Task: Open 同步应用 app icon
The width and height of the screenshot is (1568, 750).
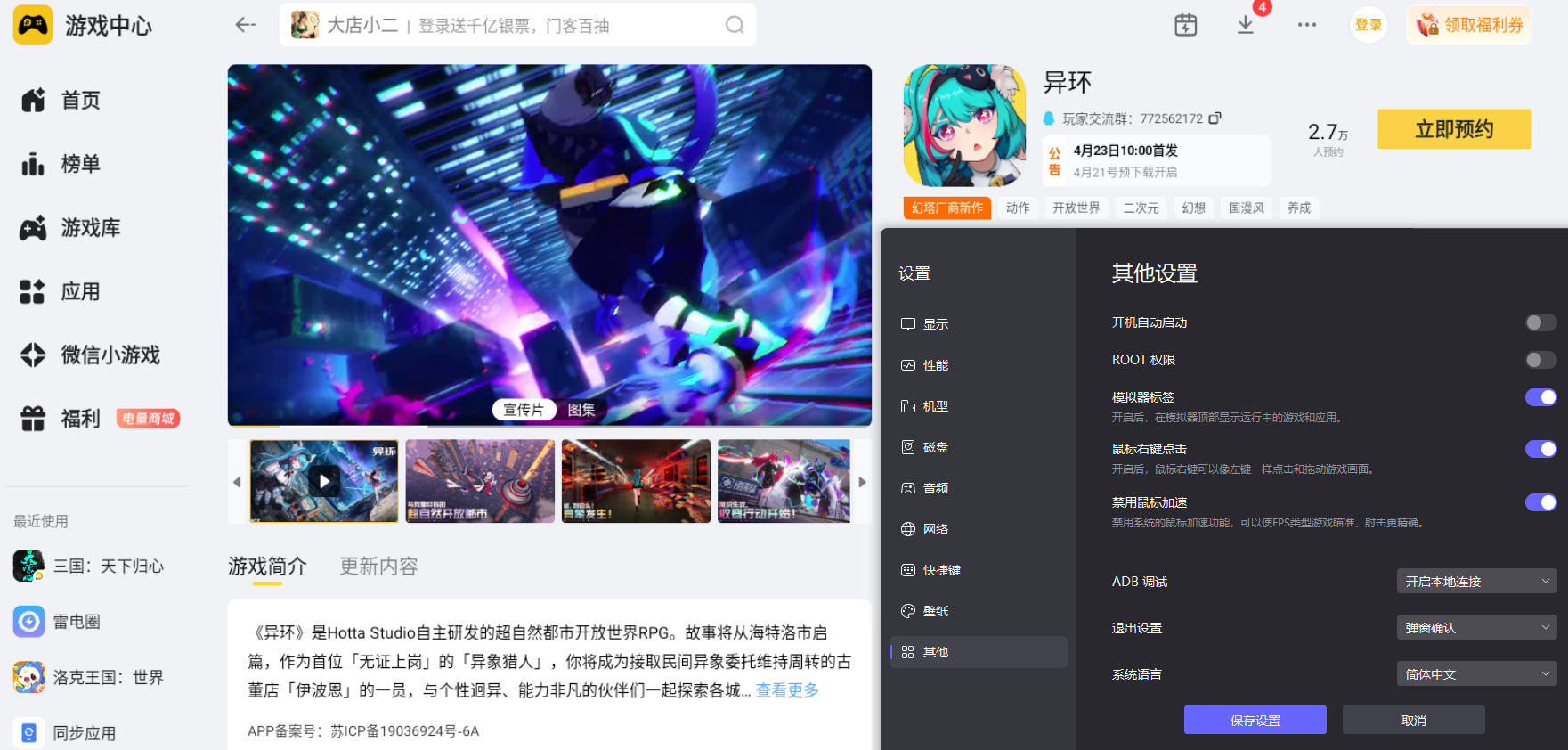Action: (28, 732)
